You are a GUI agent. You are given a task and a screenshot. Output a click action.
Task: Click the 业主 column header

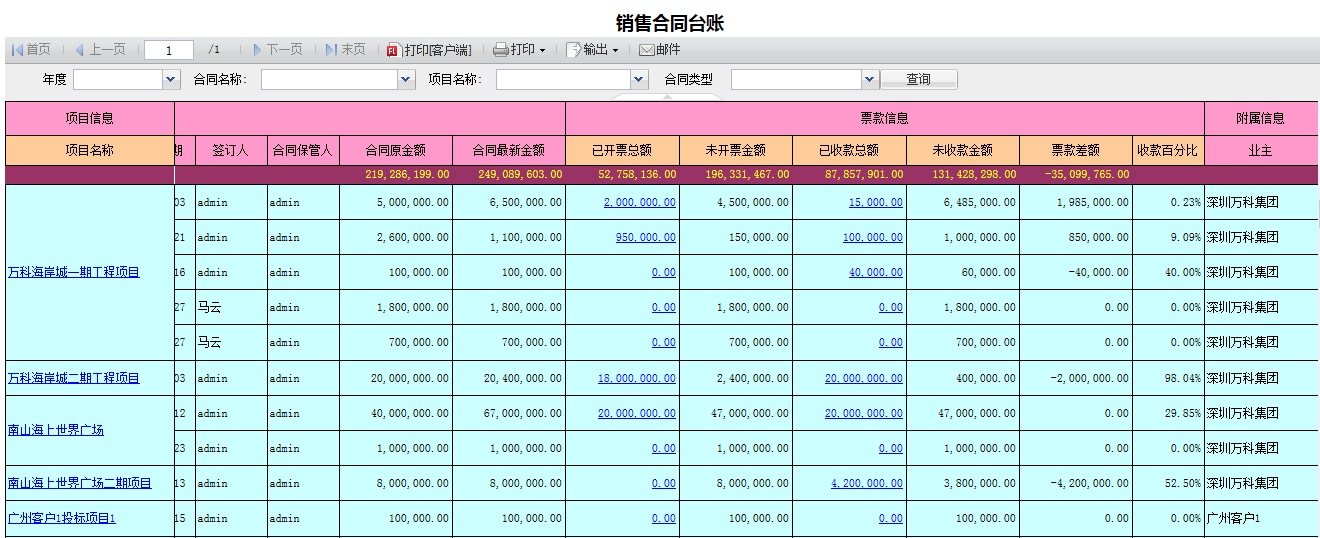click(1260, 150)
